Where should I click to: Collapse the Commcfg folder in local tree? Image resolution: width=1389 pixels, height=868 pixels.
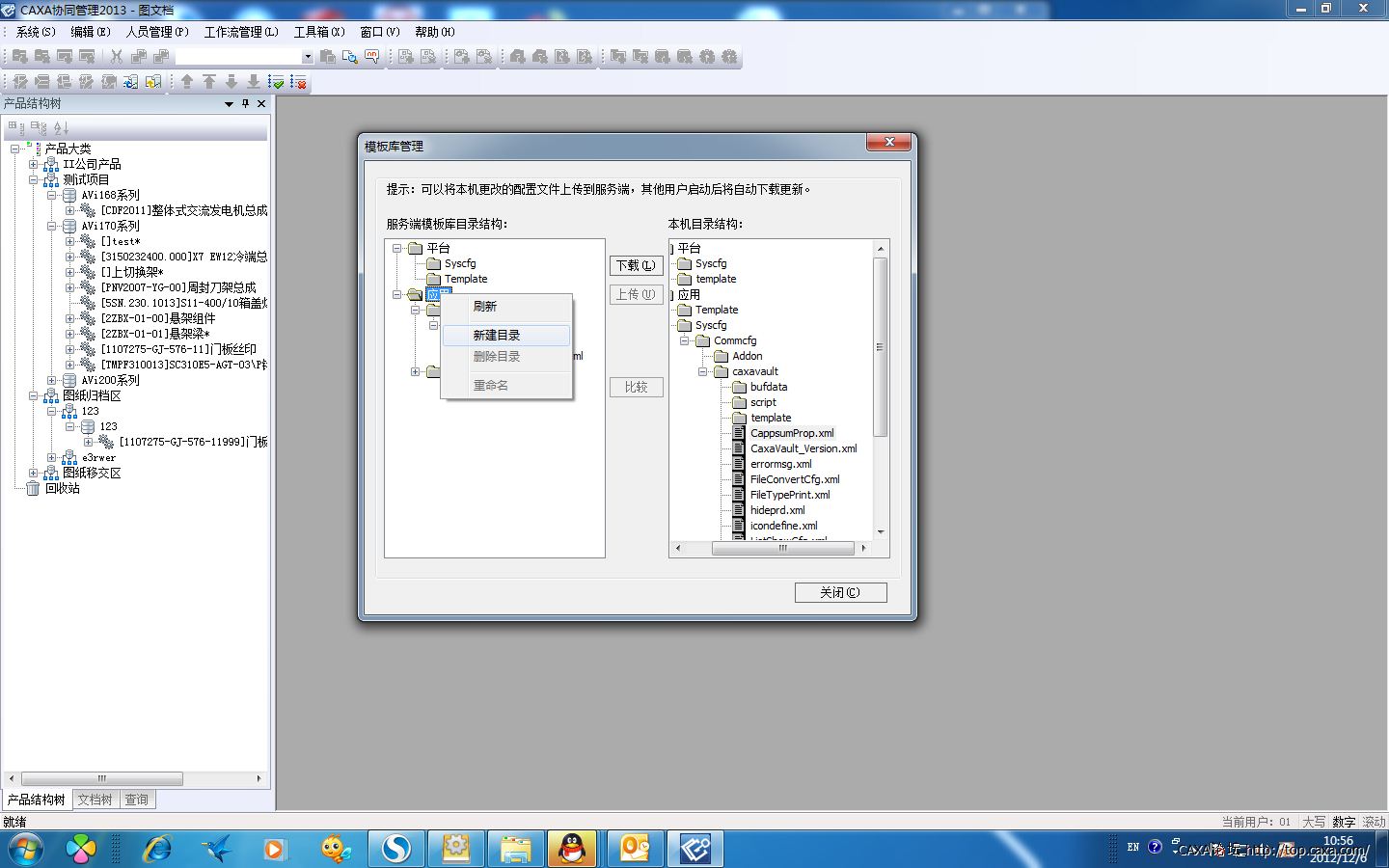(685, 340)
